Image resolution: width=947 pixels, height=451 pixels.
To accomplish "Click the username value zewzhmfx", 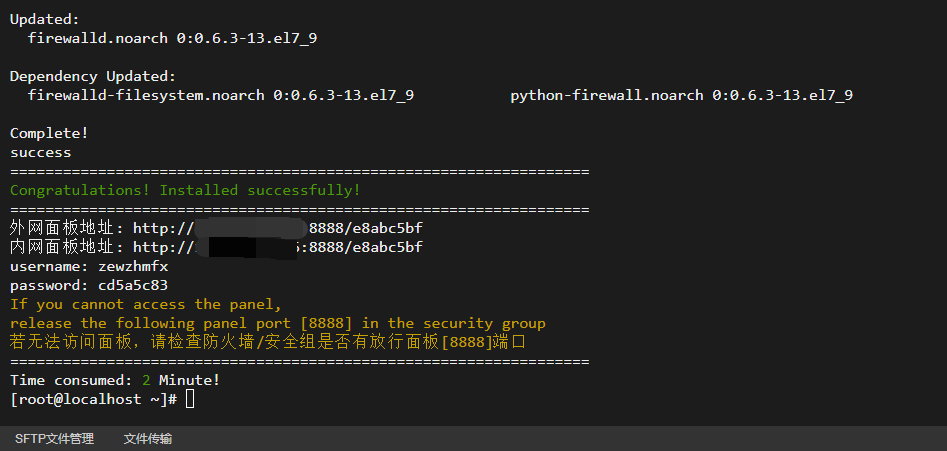I will tap(133, 266).
